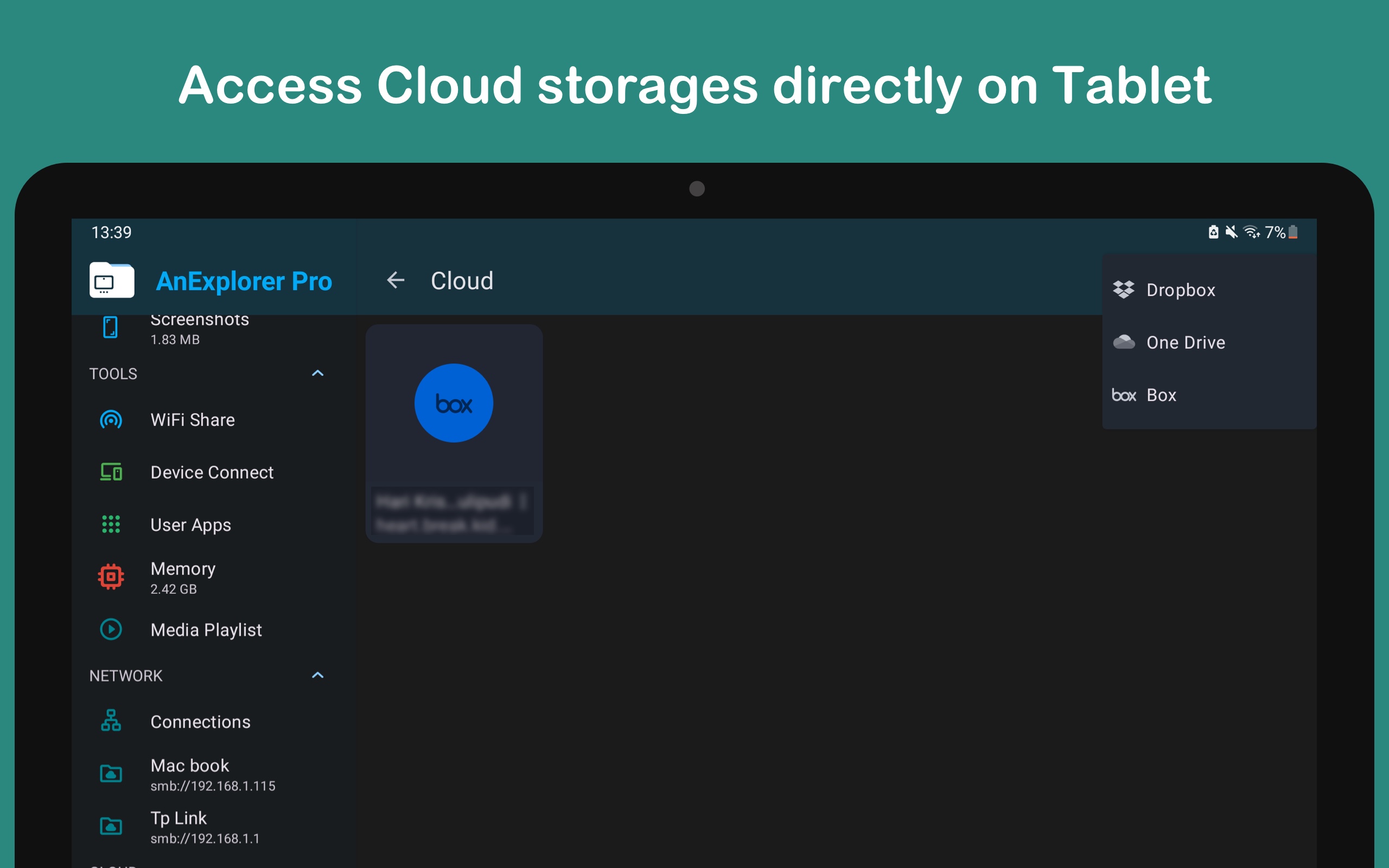Collapse the TOOLS section chevron

317,374
